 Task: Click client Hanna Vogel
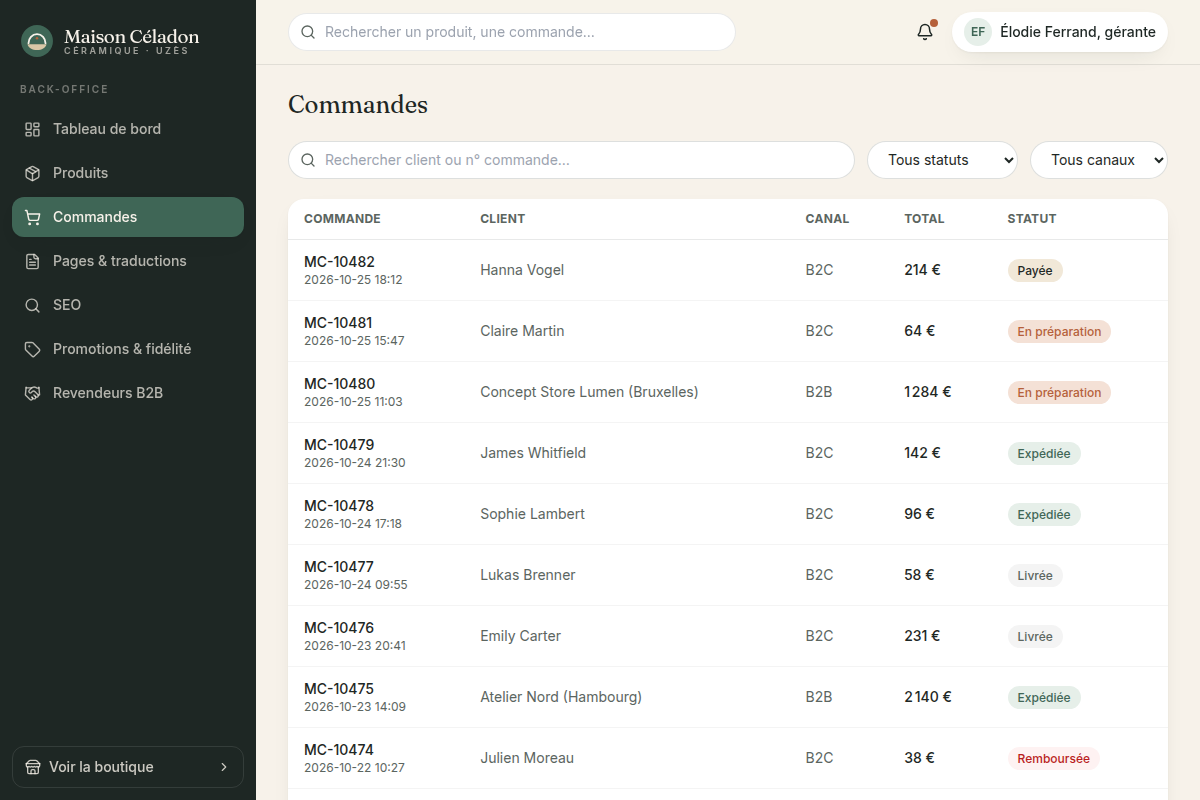tap(522, 270)
